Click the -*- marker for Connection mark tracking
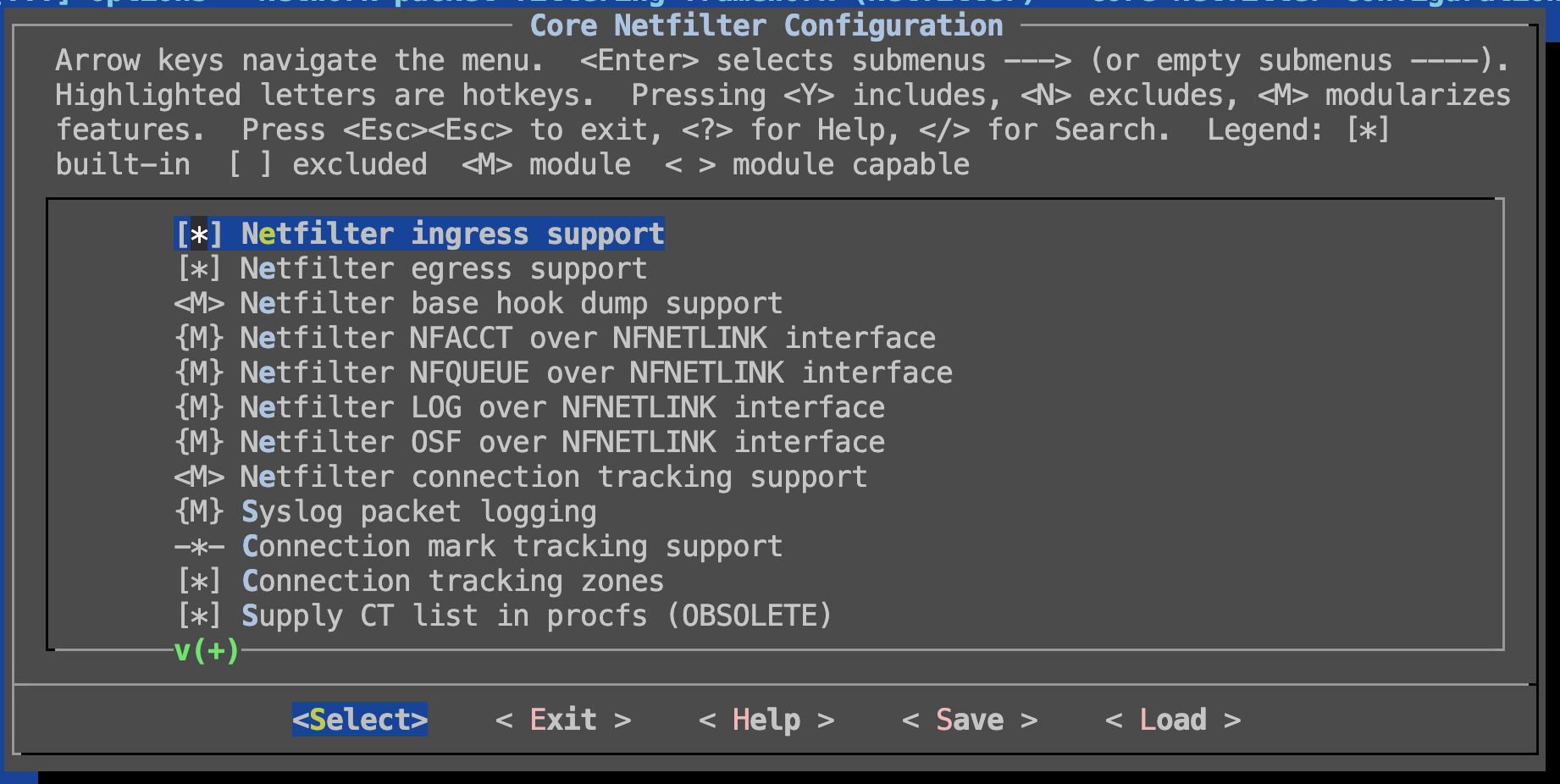Image resolution: width=1560 pixels, height=784 pixels. point(199,547)
